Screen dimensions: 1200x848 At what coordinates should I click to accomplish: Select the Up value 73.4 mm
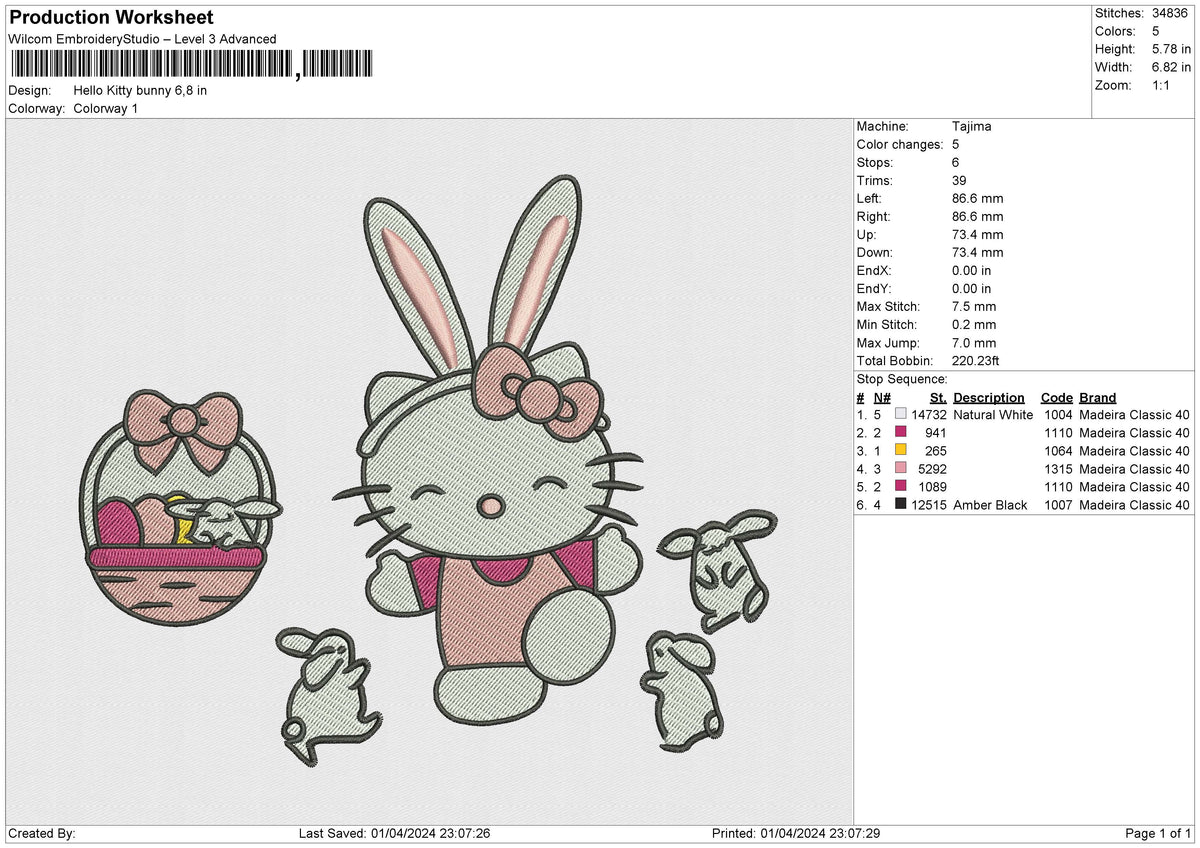tap(978, 234)
